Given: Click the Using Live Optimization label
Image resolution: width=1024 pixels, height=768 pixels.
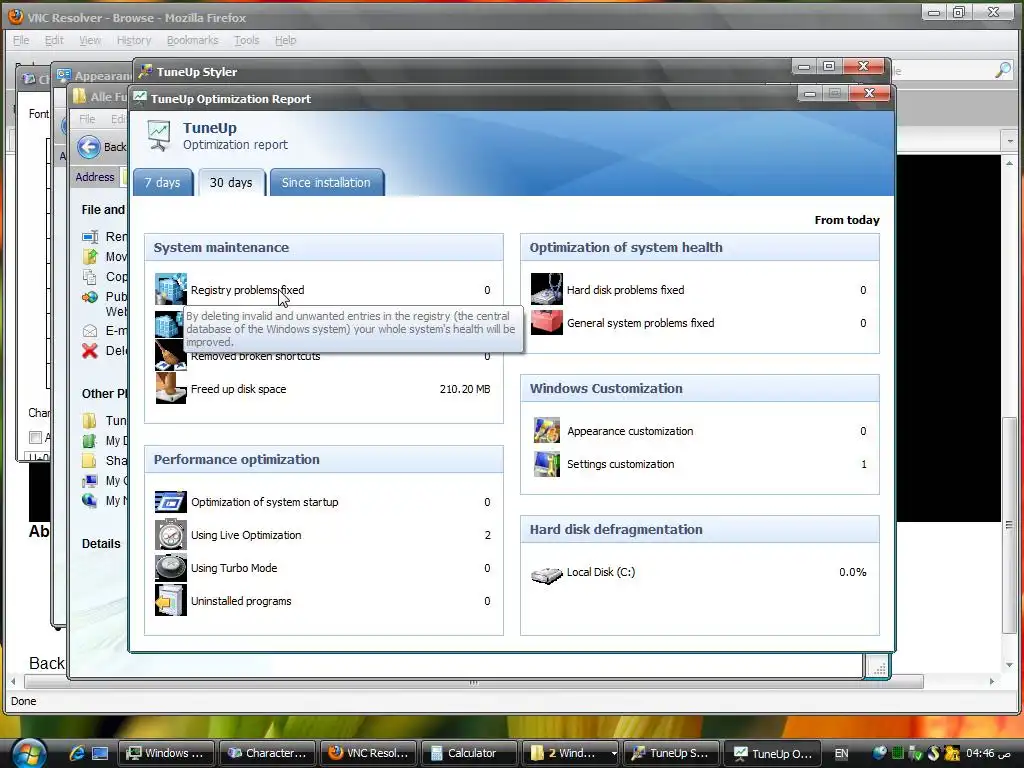Looking at the screenshot, I should (246, 535).
